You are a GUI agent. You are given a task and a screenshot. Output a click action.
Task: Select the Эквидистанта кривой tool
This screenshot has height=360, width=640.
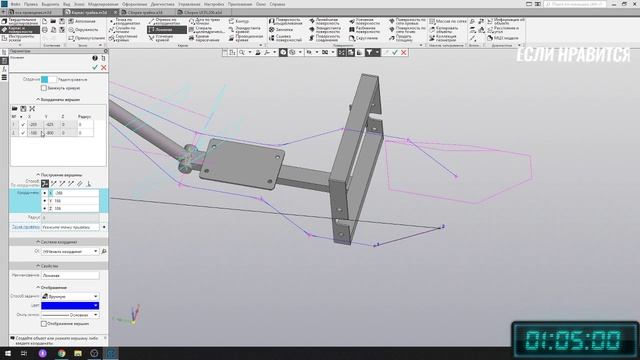tap(244, 30)
